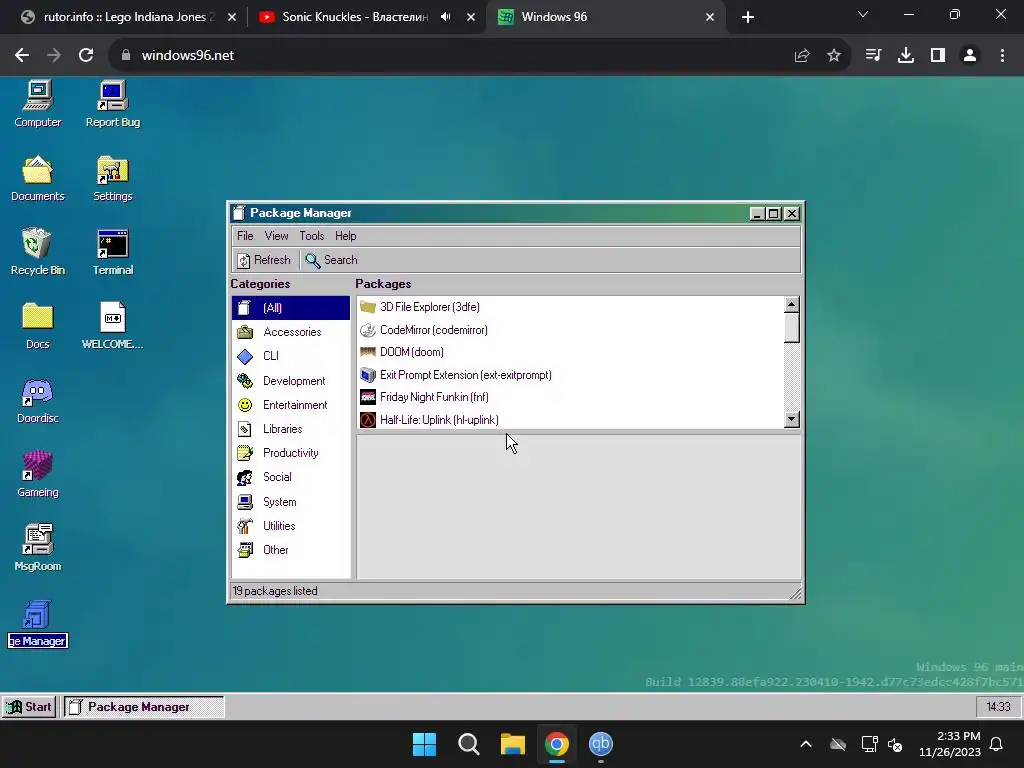
Task: Click the Windows 96 Start button
Action: pyautogui.click(x=29, y=707)
